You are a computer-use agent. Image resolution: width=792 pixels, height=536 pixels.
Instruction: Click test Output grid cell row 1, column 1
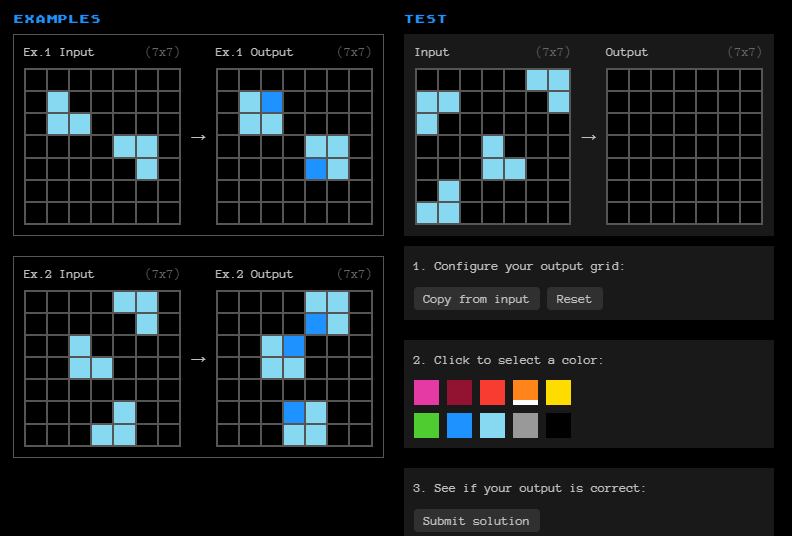[618, 80]
